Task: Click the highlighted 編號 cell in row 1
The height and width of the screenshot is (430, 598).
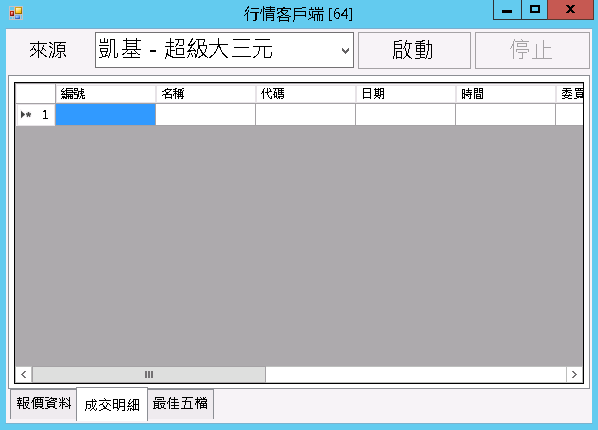Action: tap(106, 114)
